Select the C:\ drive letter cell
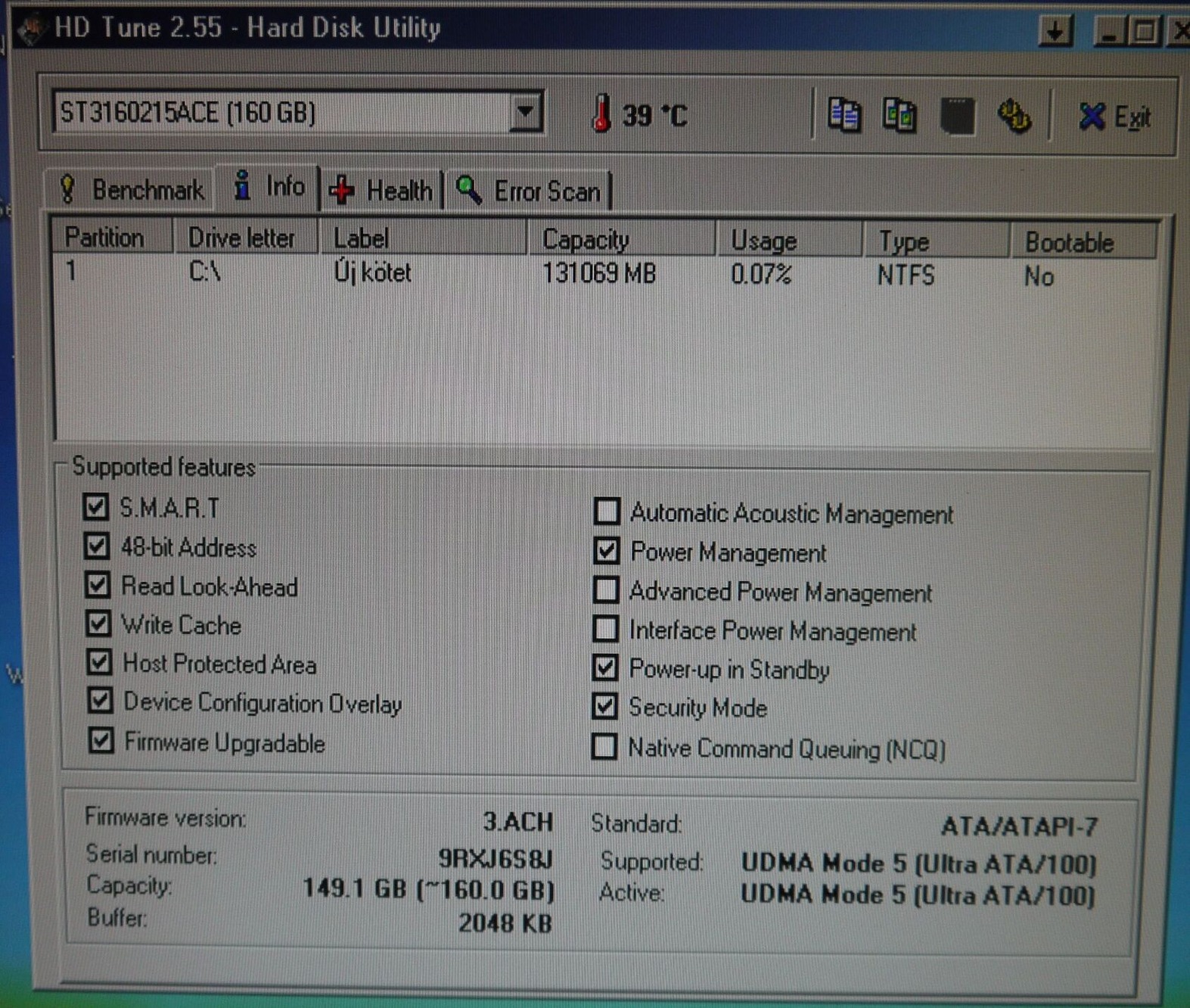Screen dimensions: 1190x1008 pos(204,272)
